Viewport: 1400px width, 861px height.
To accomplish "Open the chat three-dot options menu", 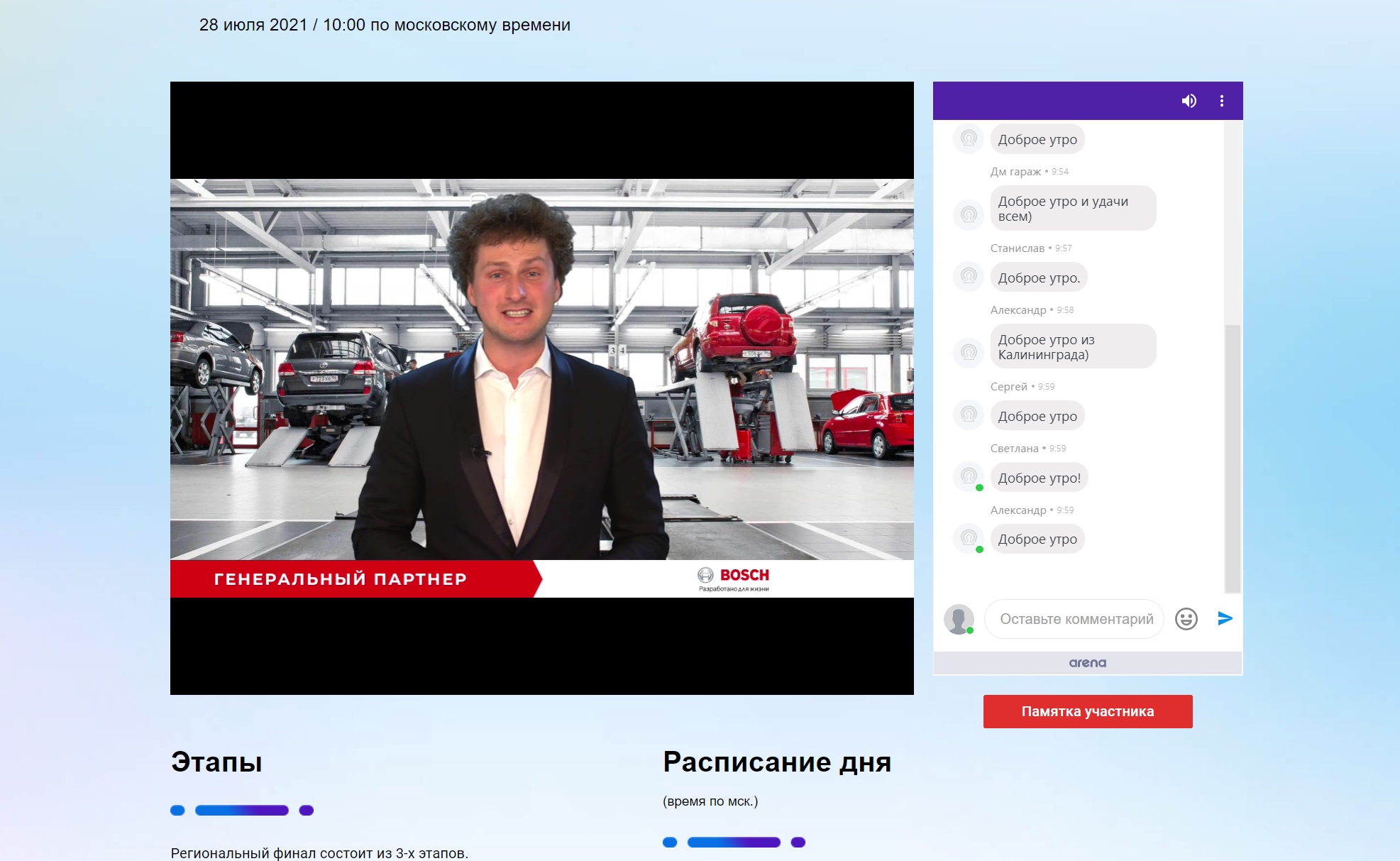I will tap(1221, 101).
